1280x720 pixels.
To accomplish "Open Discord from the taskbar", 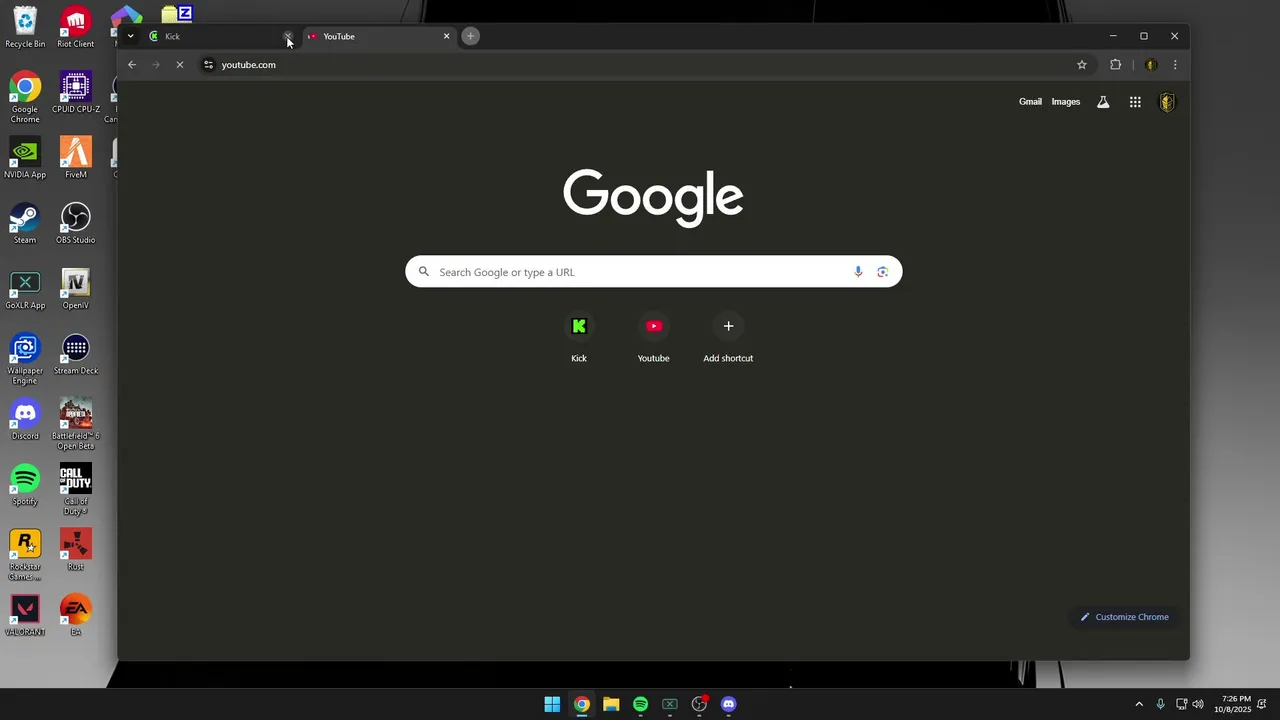I will [729, 704].
